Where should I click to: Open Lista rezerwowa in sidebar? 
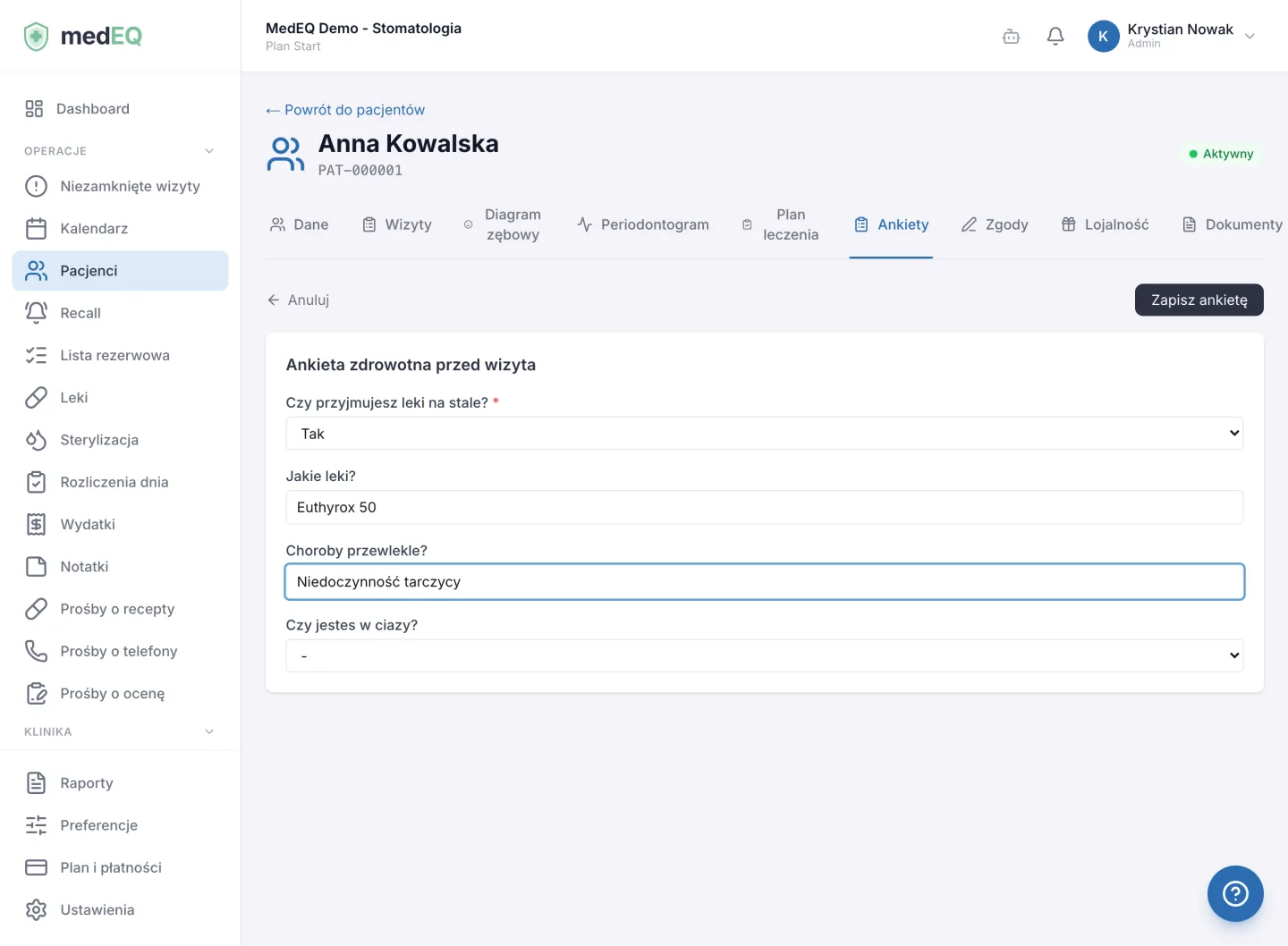[x=120, y=356]
